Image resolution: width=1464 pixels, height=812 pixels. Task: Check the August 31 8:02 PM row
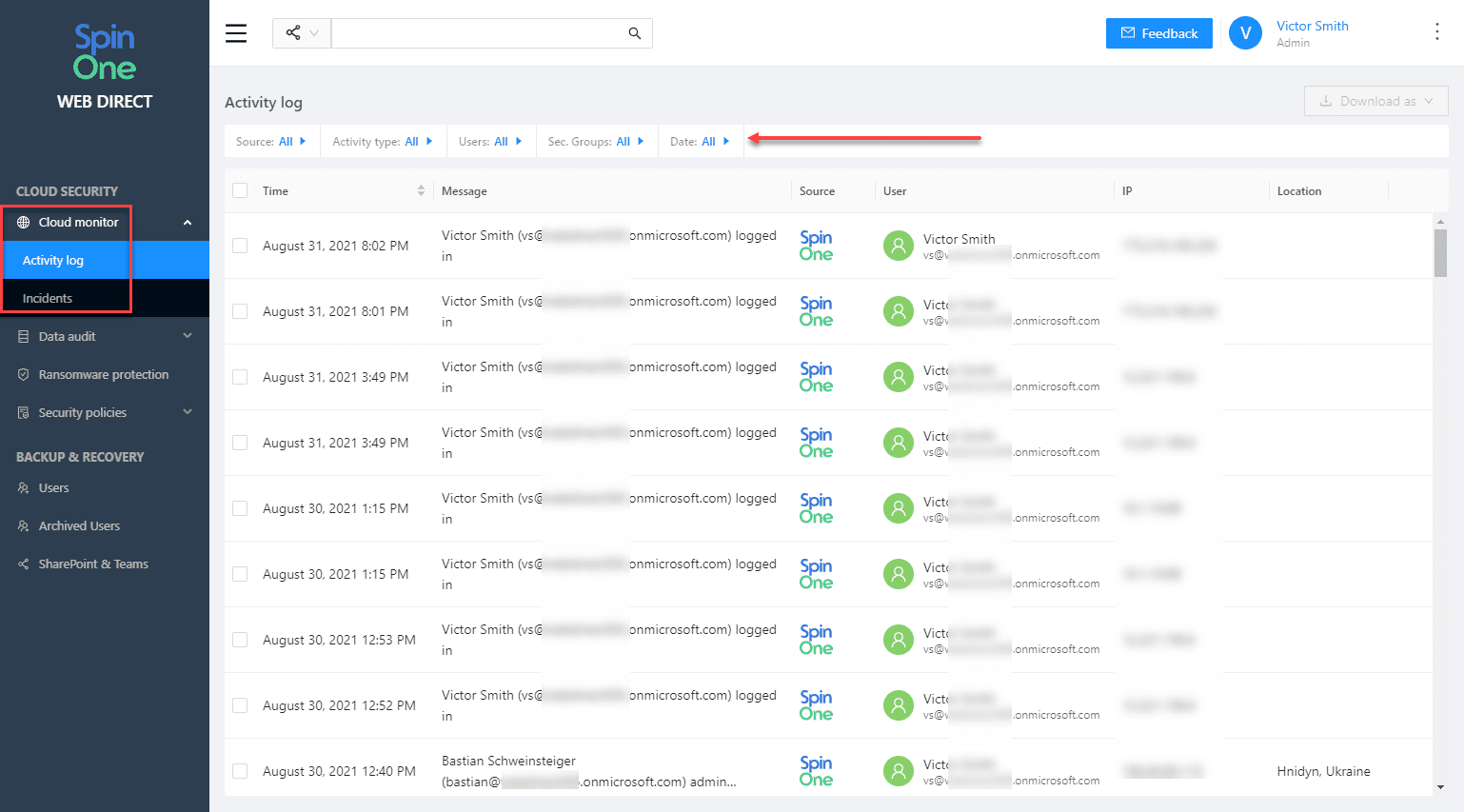[x=240, y=246]
